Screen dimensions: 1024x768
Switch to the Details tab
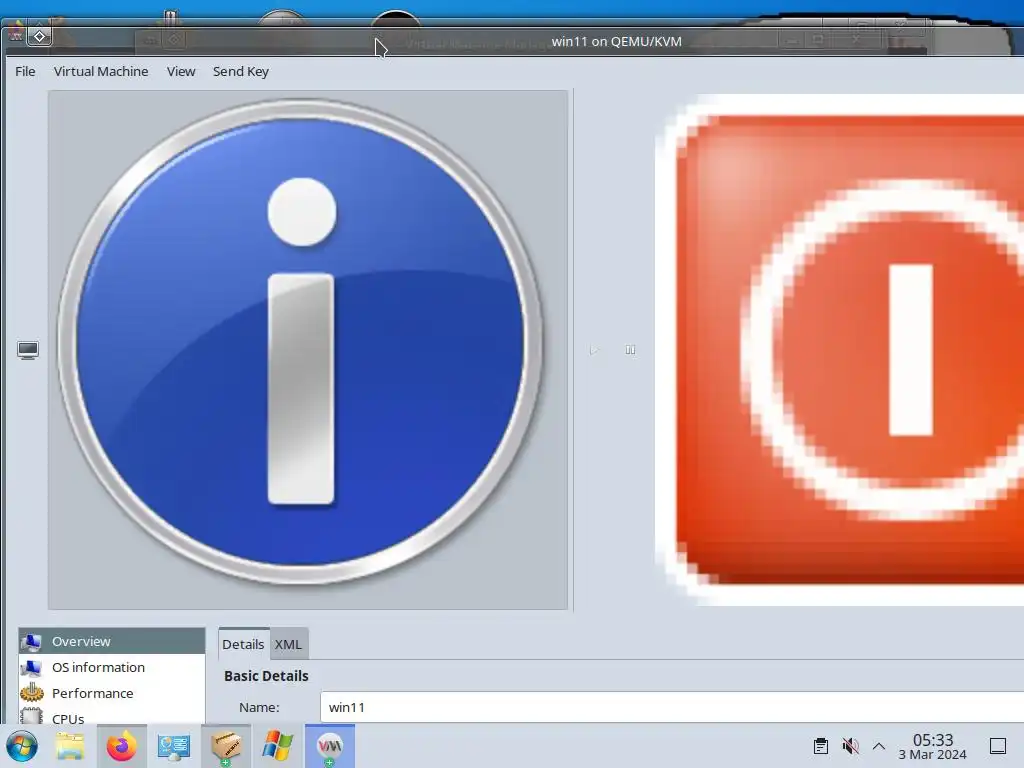tap(243, 644)
